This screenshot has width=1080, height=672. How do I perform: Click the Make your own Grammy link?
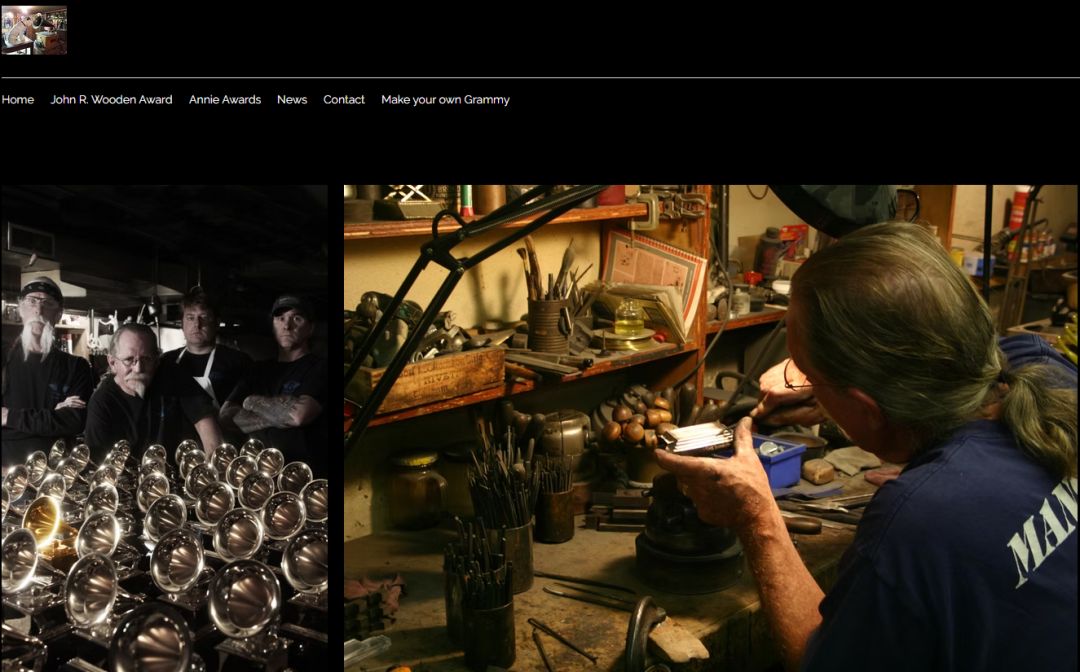click(x=445, y=100)
